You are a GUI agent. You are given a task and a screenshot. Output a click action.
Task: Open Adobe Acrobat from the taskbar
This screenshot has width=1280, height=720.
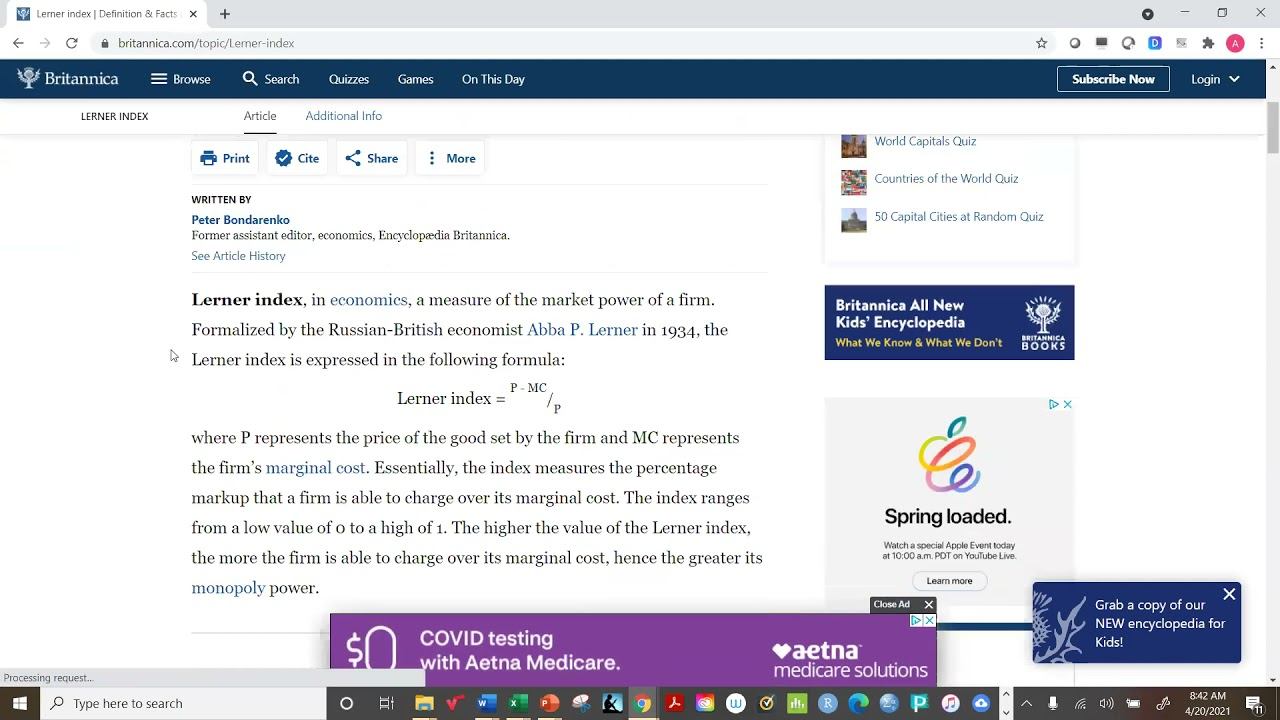tap(674, 703)
